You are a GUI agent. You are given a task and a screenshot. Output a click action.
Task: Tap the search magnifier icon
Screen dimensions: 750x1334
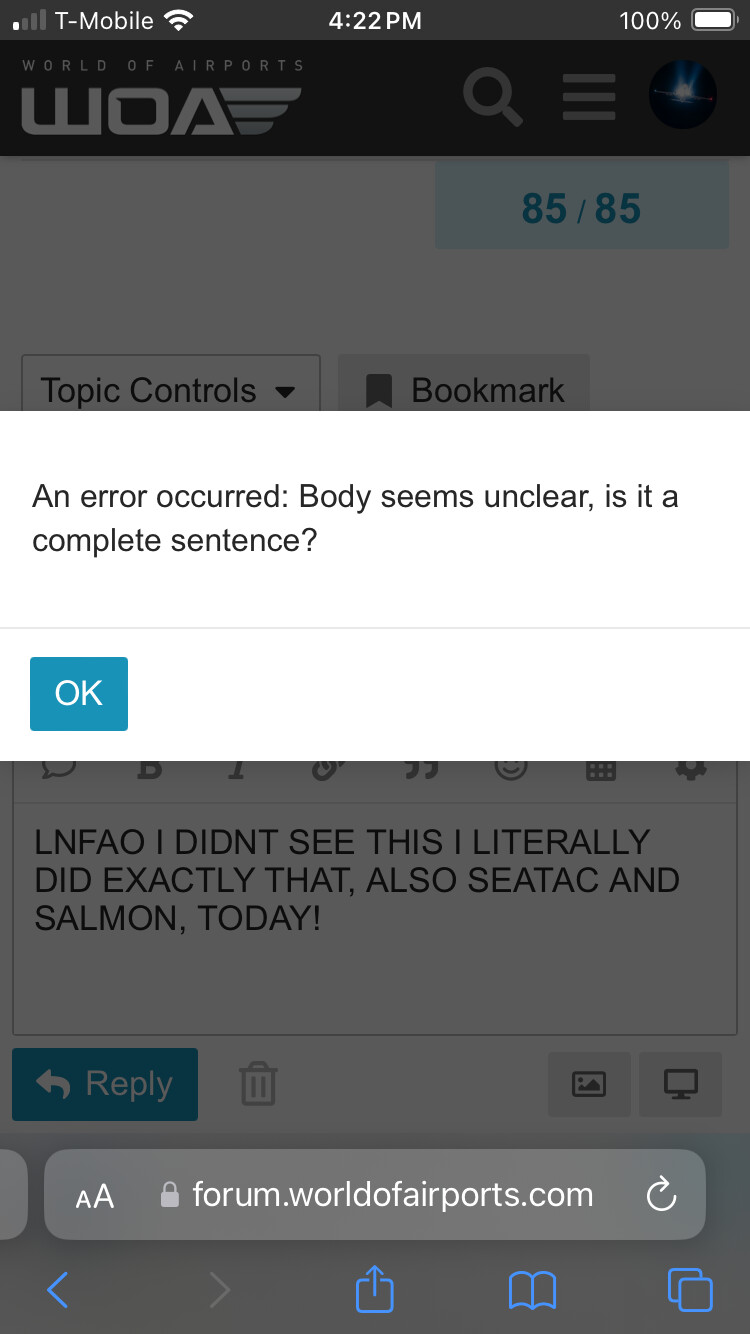point(493,96)
